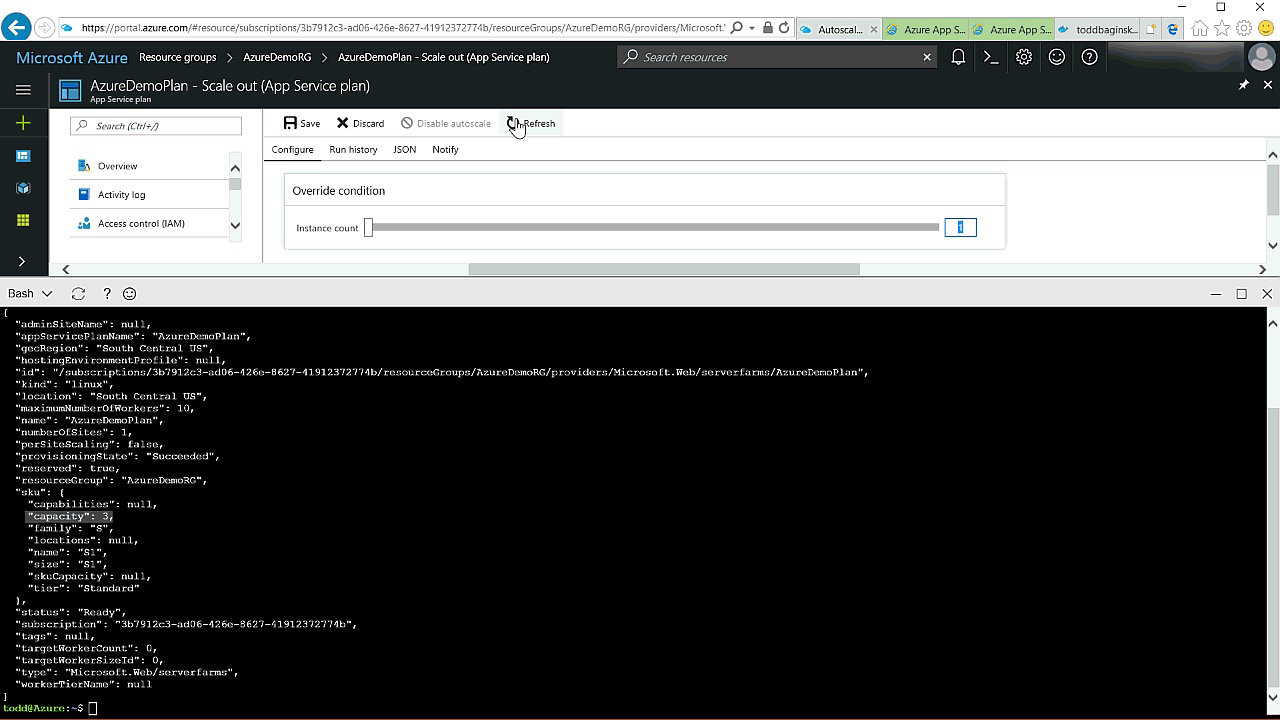The image size is (1280, 720).
Task: Open Azure help question mark
Action: (1090, 57)
